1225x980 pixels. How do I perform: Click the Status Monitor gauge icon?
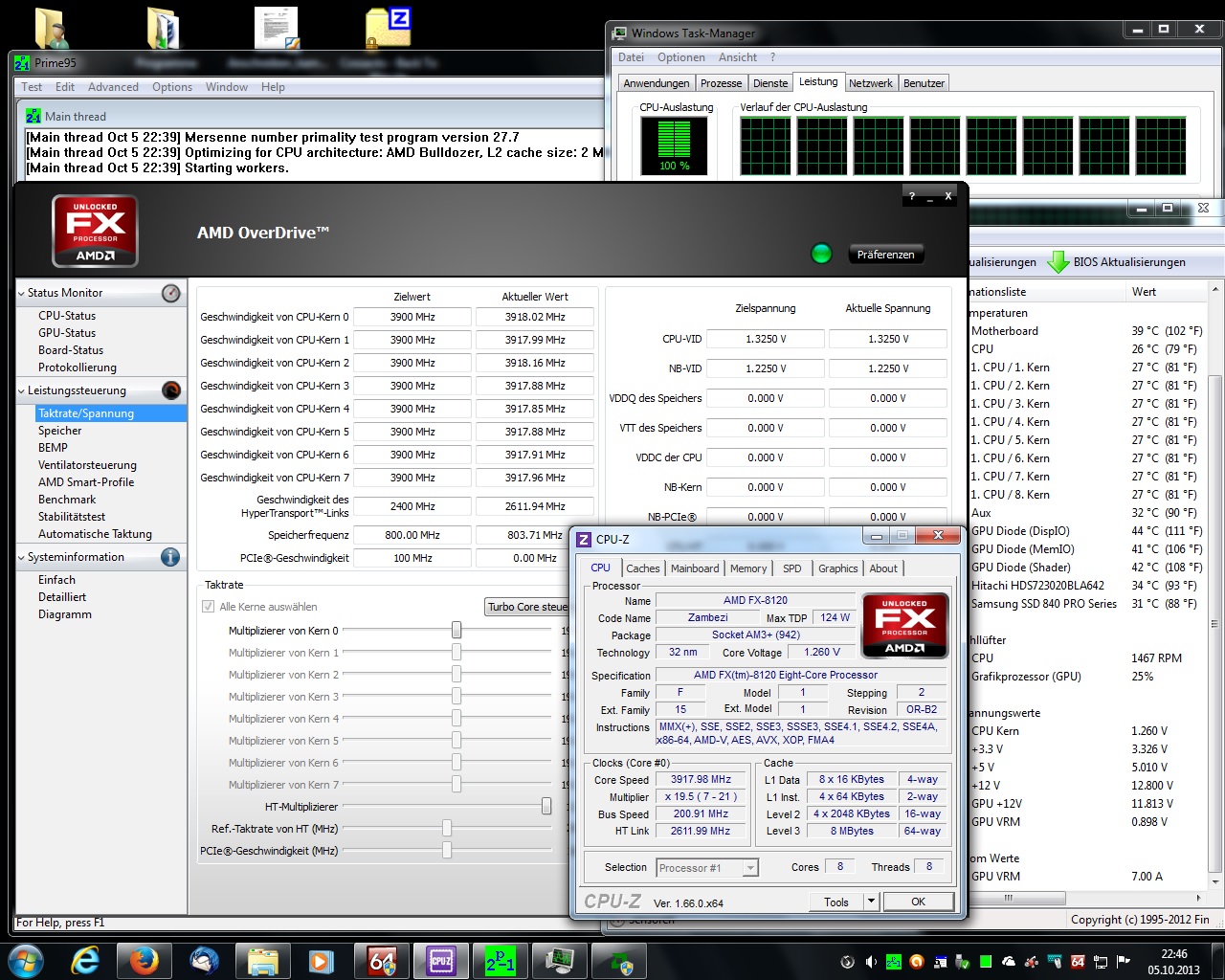(171, 293)
